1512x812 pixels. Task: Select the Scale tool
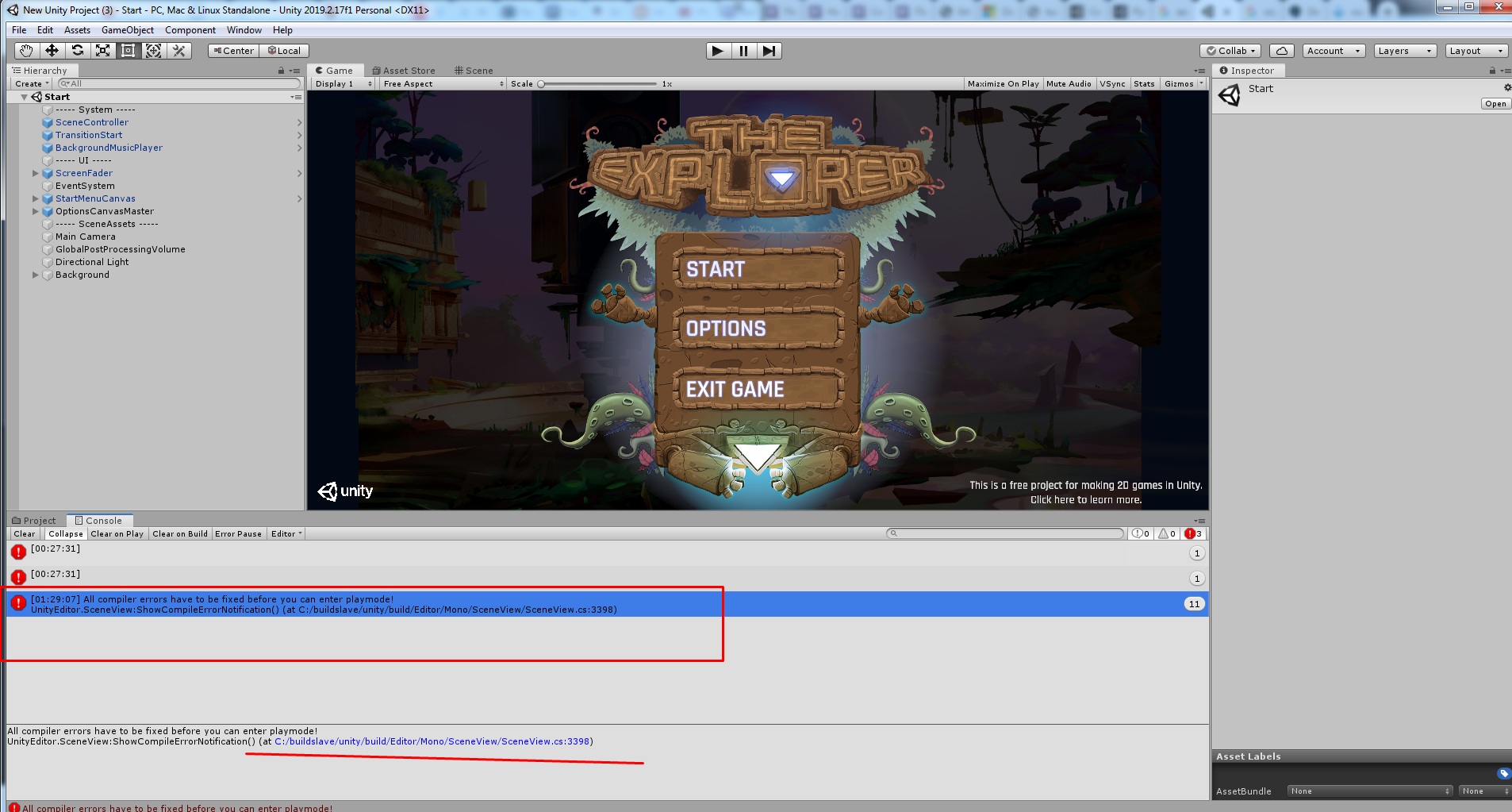click(x=102, y=51)
